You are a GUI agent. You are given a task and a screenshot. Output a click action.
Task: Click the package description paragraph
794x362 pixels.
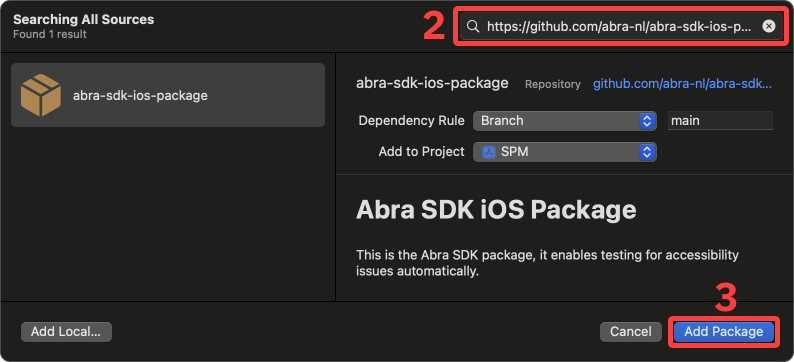tap(547, 263)
